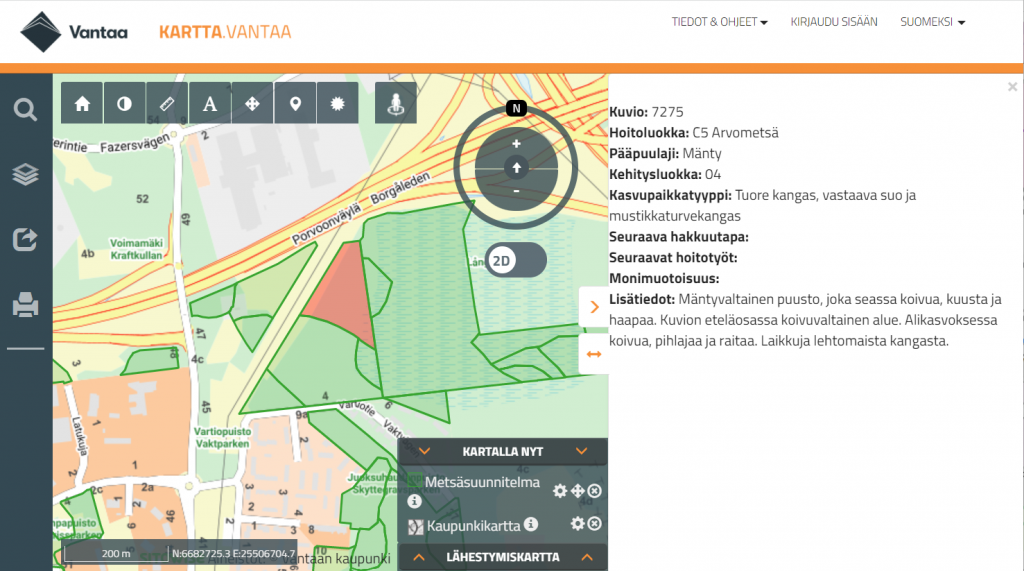Remove the Kaupunkikartta layer
Image resolution: width=1024 pixels, height=571 pixels.
[594, 523]
